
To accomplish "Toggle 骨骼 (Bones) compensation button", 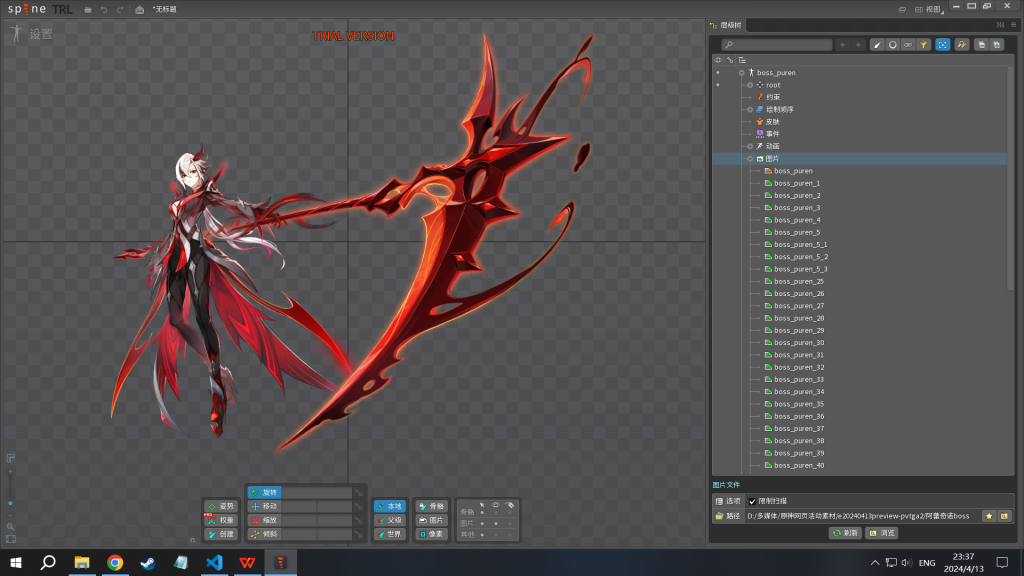I will (432, 506).
